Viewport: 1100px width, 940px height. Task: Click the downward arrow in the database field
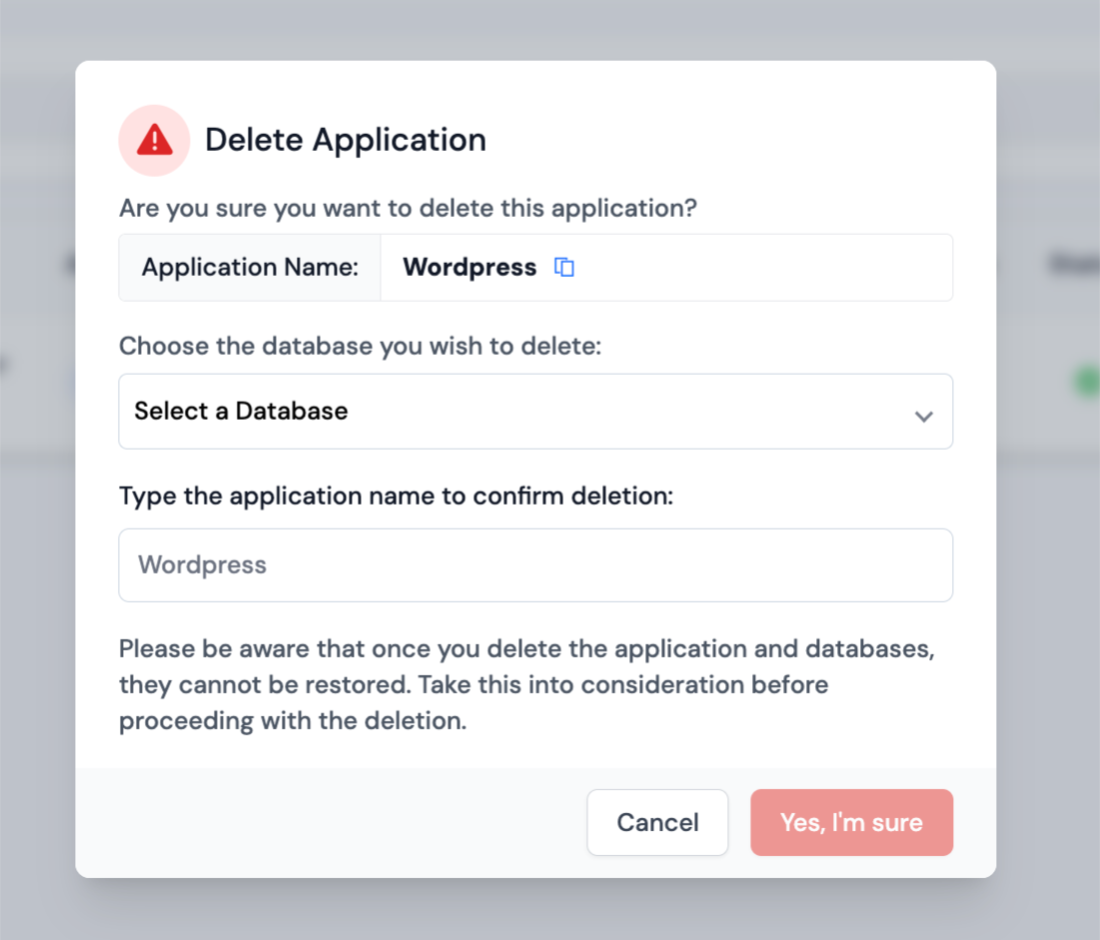coord(924,416)
